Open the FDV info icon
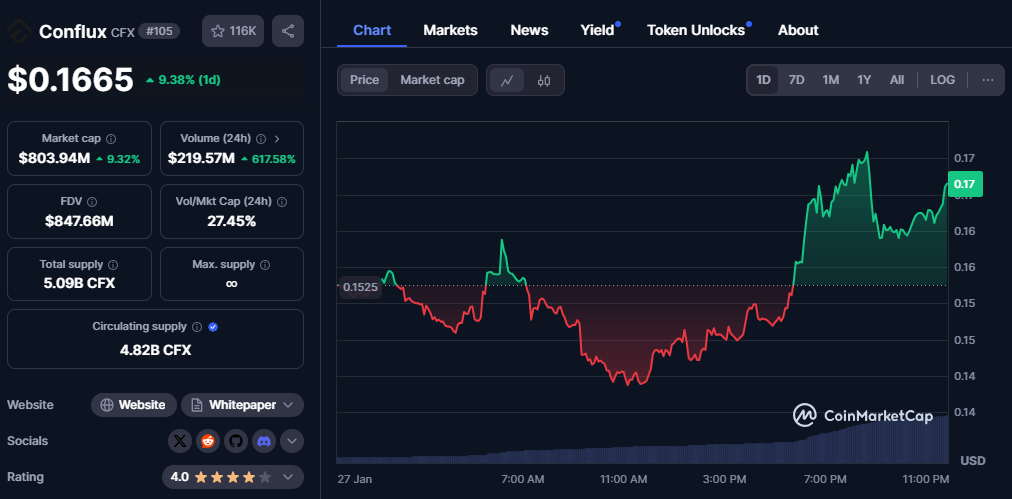This screenshot has height=499, width=1012. click(x=92, y=202)
